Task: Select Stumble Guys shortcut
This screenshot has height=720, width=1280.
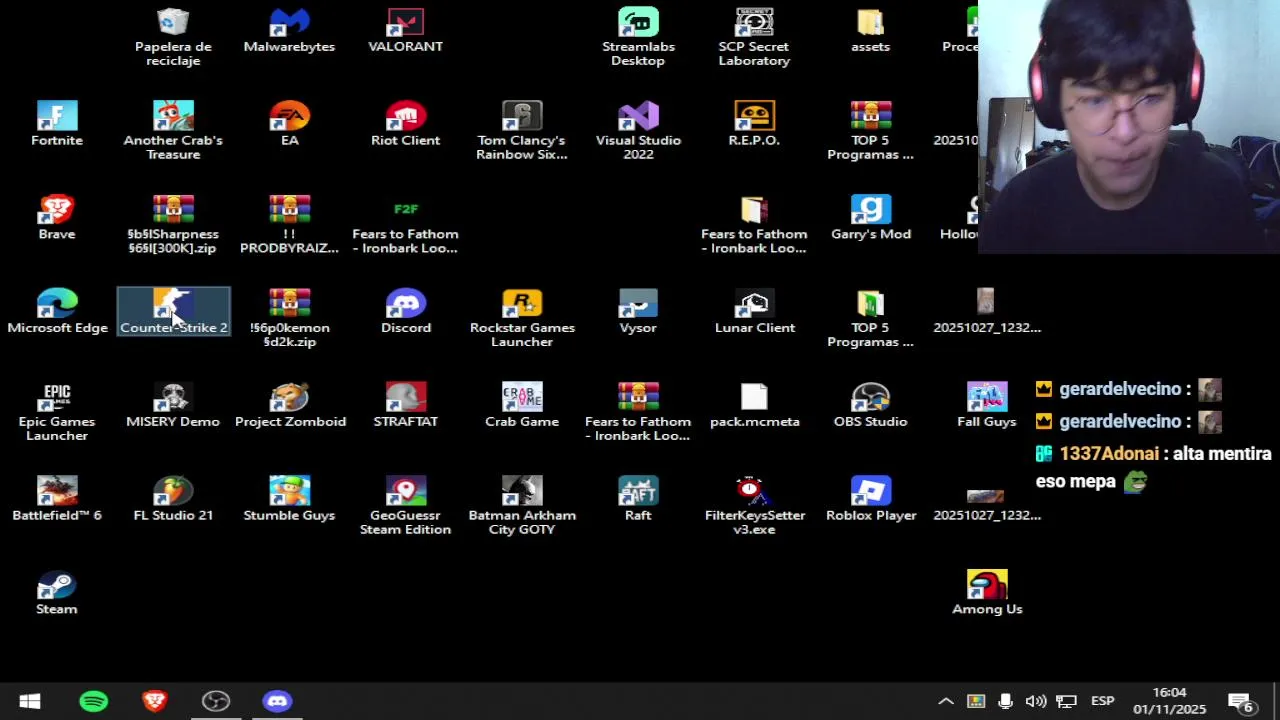Action: [x=289, y=500]
